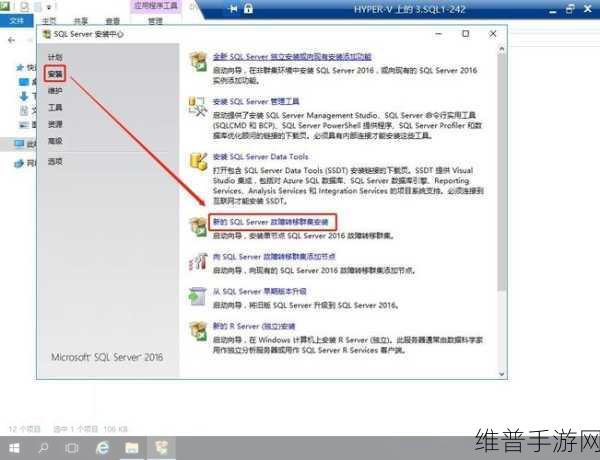The image size is (600, 460).
Task: Click the This PC icon in Explorer navigation
Action: point(19,144)
